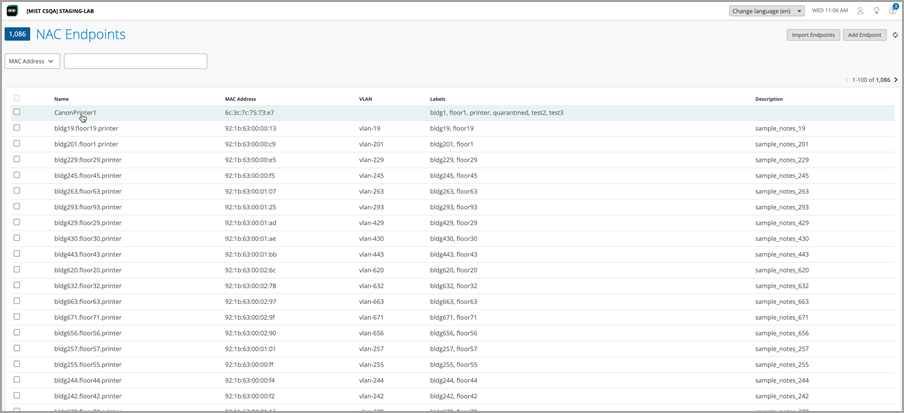Open the help icon with notification badge
This screenshot has width=904, height=413.
[x=893, y=11]
